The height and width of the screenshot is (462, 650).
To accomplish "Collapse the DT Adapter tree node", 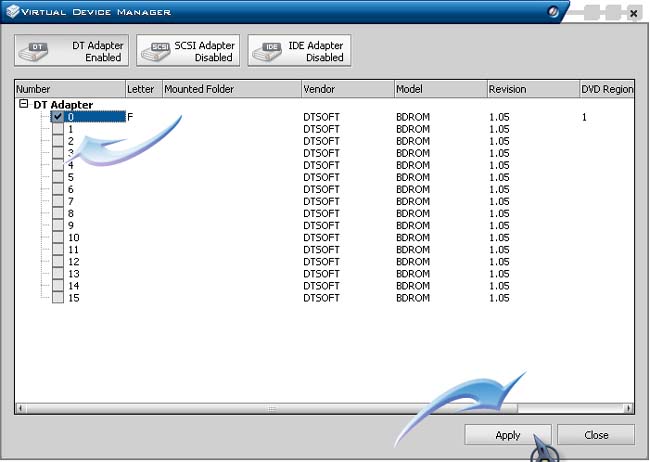I will click(24, 104).
